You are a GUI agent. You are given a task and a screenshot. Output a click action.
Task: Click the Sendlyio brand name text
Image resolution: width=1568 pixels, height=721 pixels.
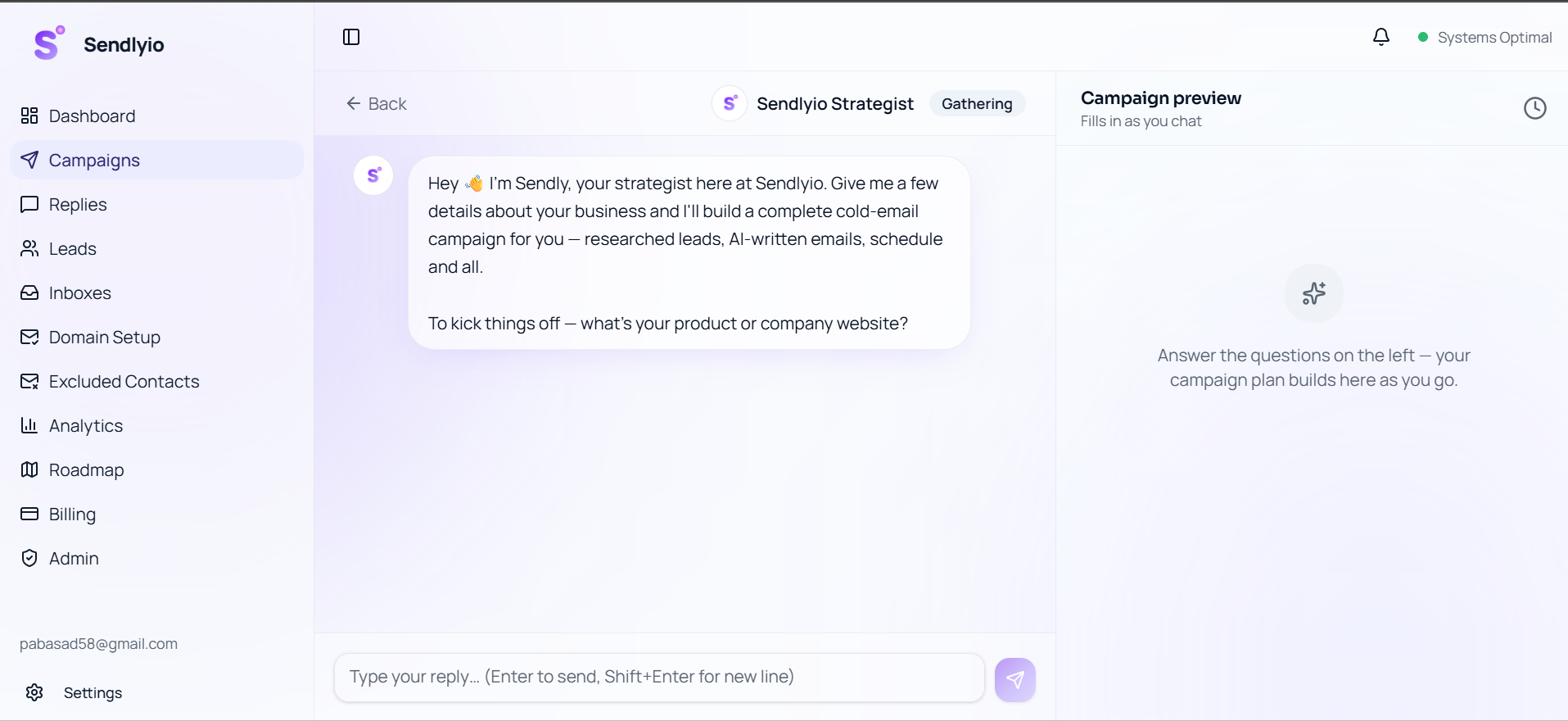(x=124, y=44)
